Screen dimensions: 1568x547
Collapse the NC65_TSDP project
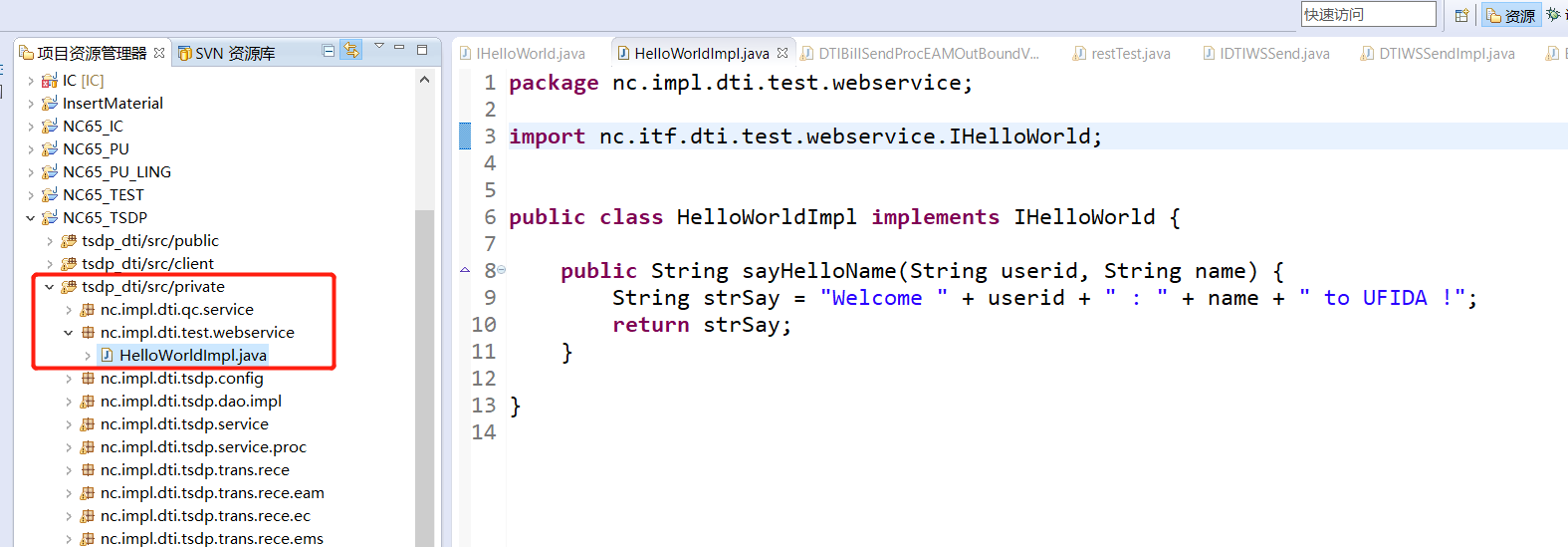(31, 218)
